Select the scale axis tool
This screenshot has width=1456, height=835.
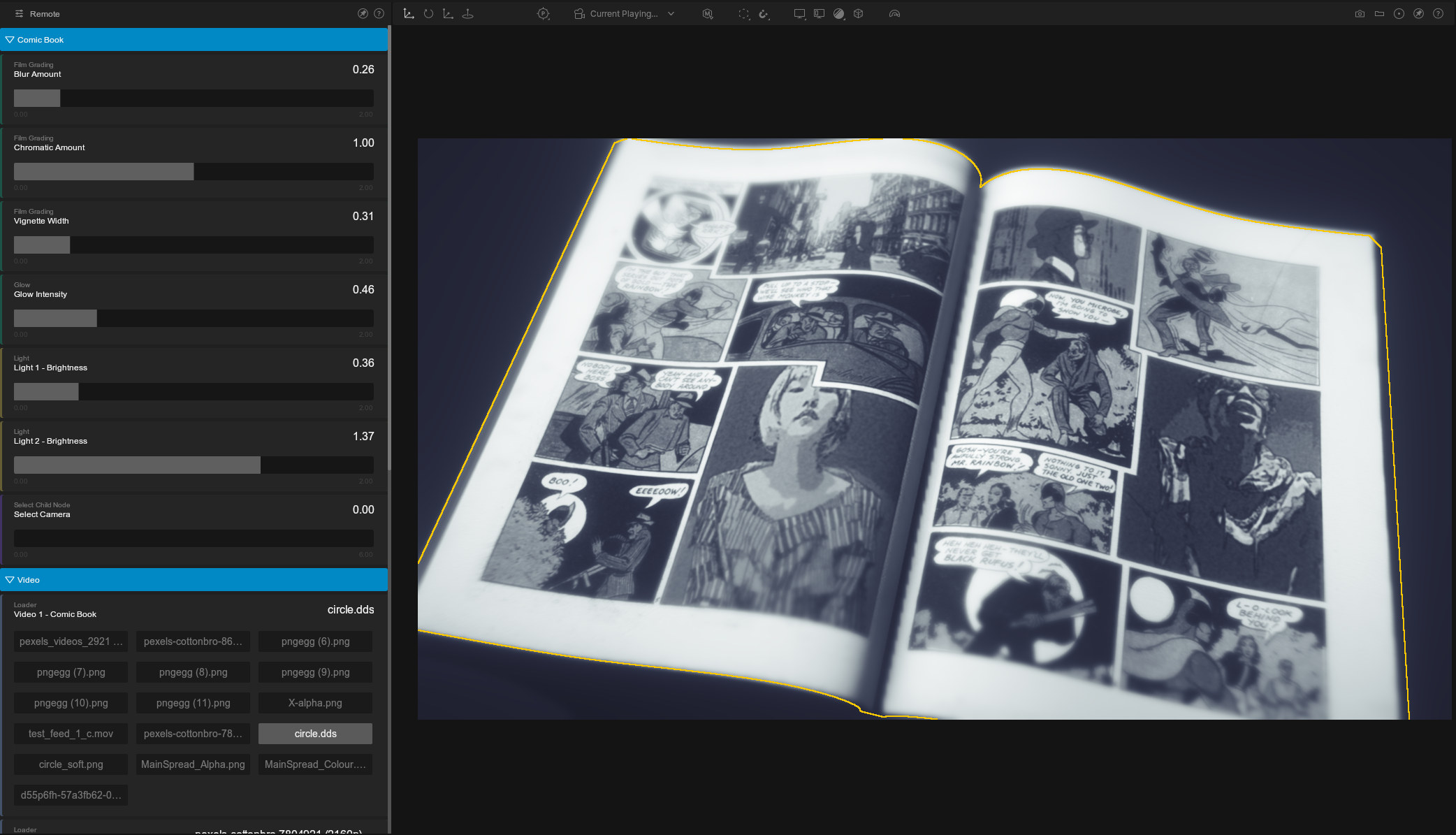click(x=448, y=13)
